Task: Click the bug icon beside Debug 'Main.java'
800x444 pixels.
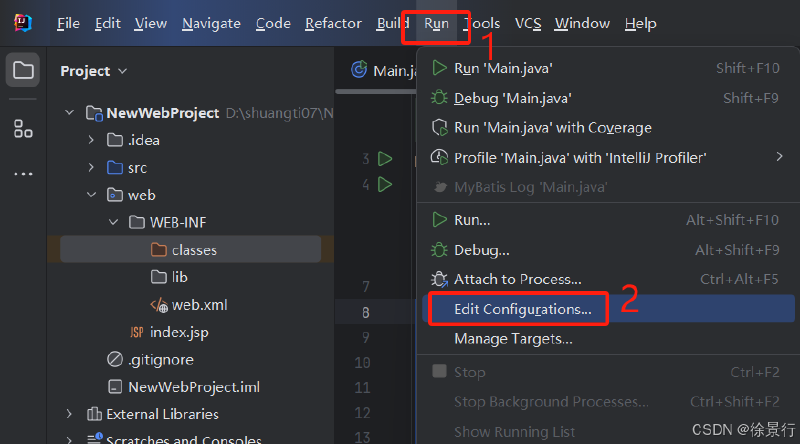Action: pyautogui.click(x=439, y=97)
